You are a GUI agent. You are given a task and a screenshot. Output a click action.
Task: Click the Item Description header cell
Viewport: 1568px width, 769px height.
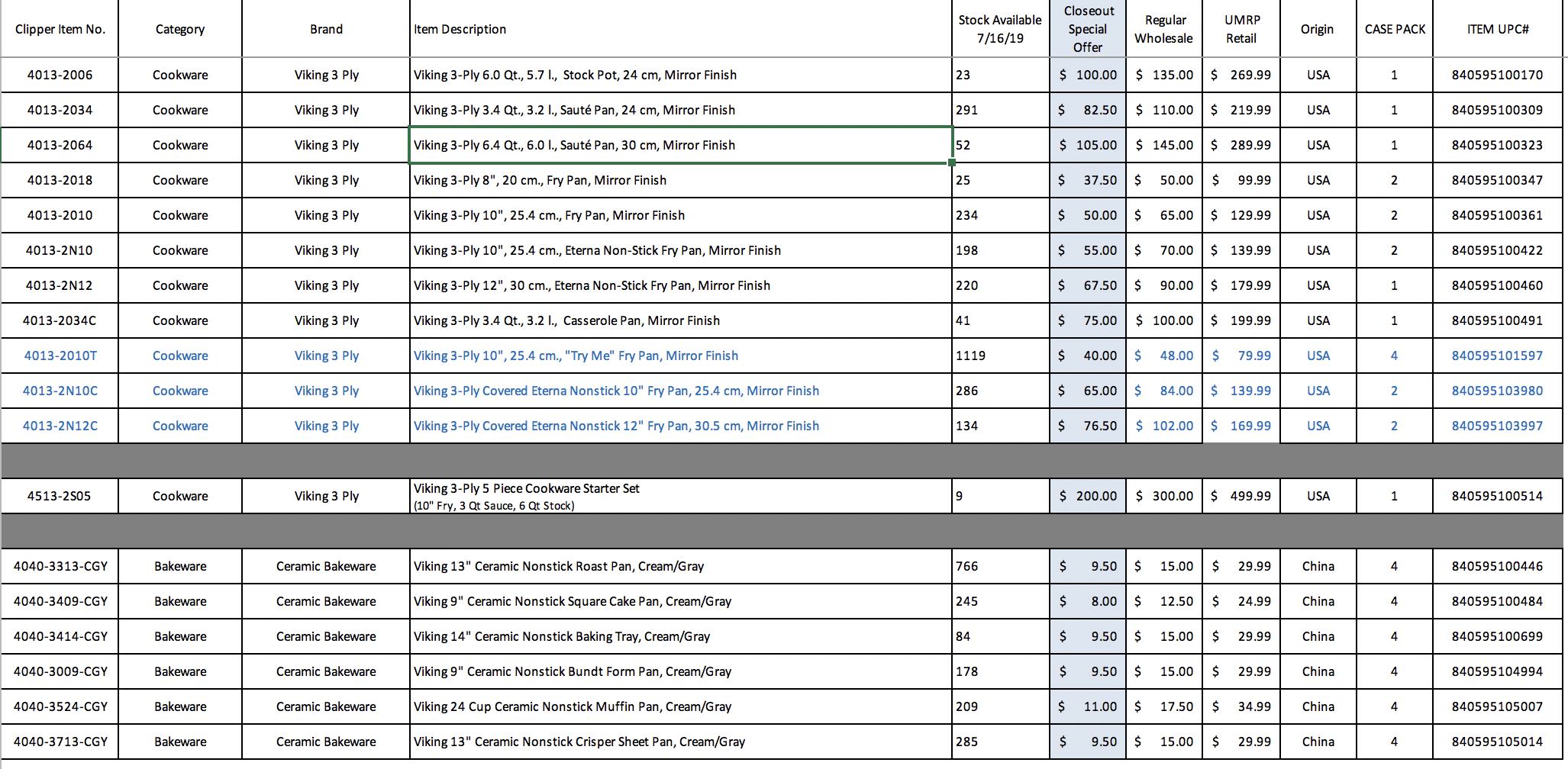point(681,29)
